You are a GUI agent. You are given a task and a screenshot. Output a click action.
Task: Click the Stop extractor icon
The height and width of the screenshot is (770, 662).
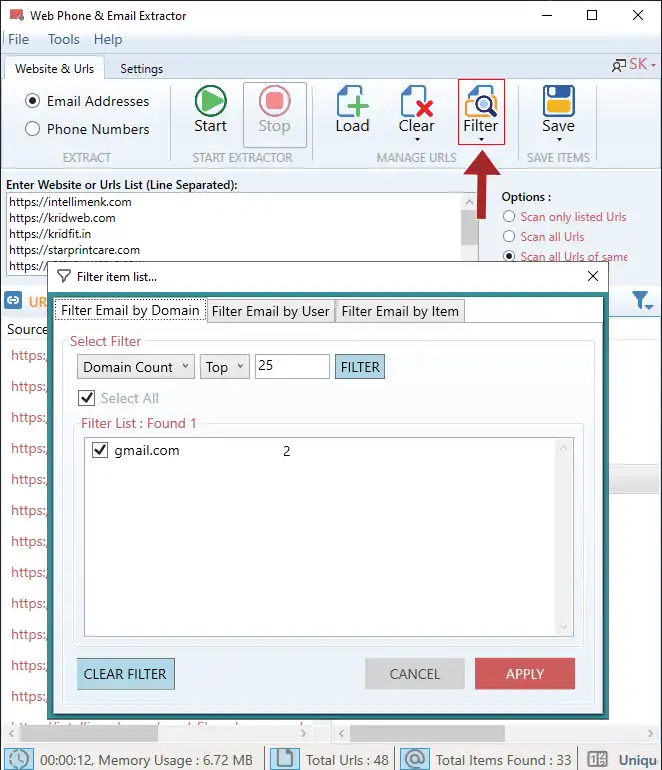[x=275, y=101]
